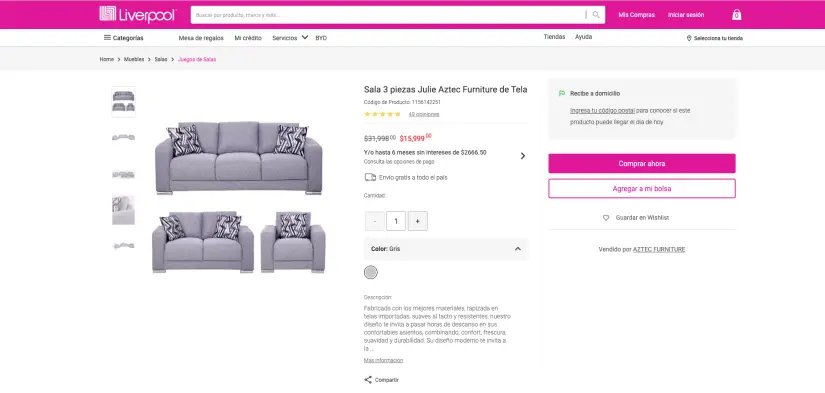
Task: Select the first sofa set thumbnail
Action: 124,102
